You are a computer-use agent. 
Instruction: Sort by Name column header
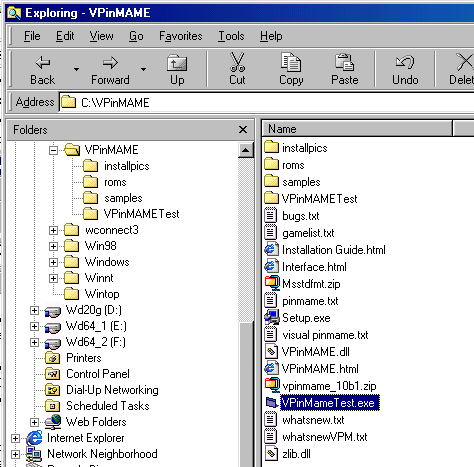[357, 129]
